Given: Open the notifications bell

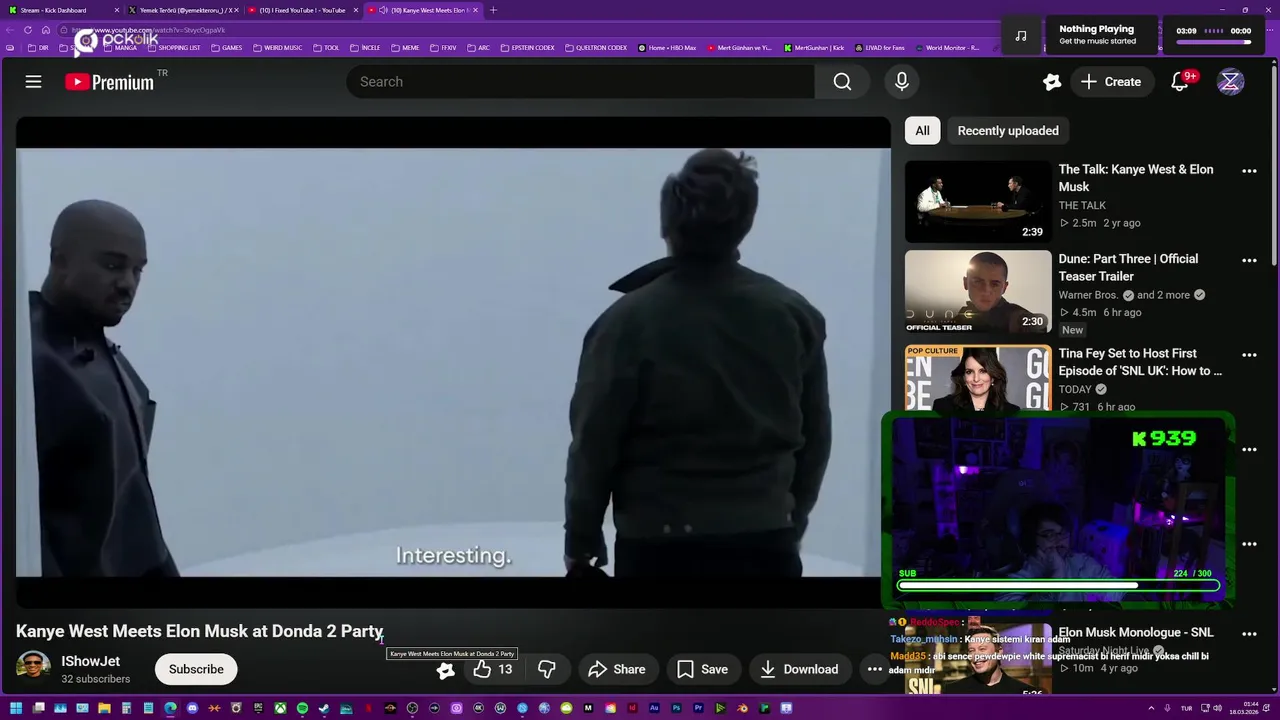Looking at the screenshot, I should coord(1180,82).
